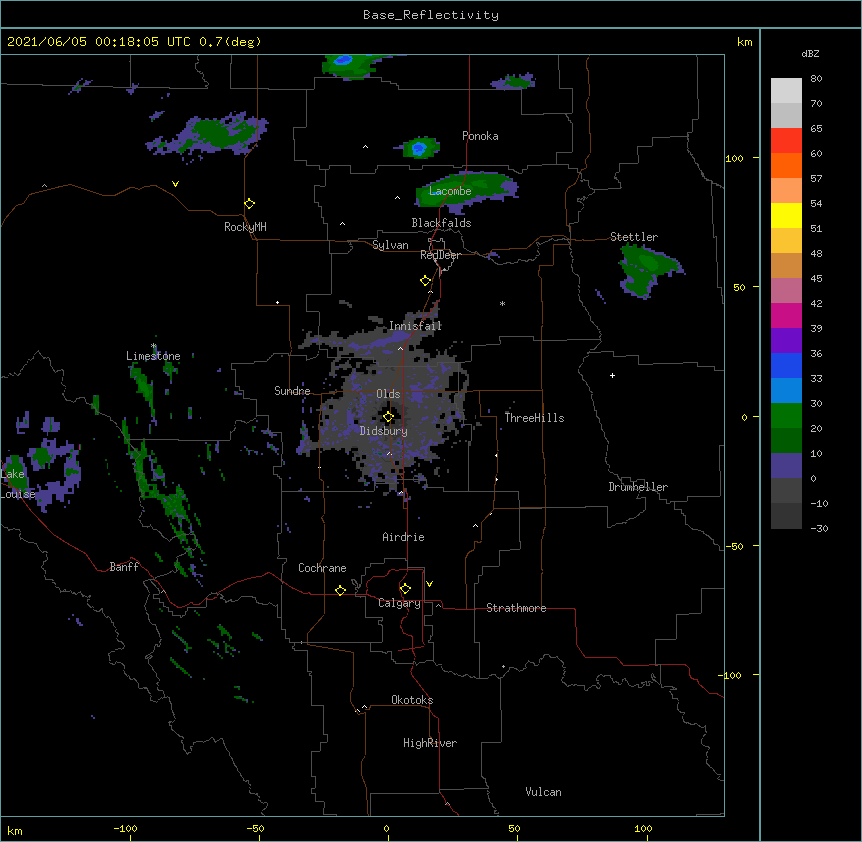Click the Blackfalds city label
The image size is (862, 842).
(x=441, y=223)
